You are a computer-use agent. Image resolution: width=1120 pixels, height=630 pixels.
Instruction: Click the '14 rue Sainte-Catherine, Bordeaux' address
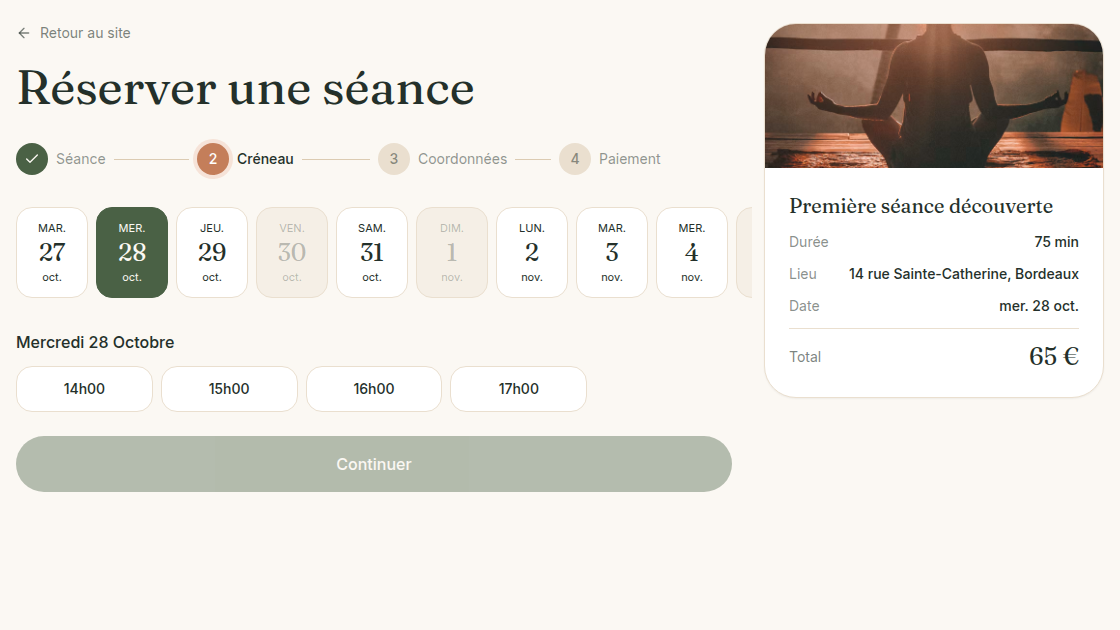[x=964, y=274]
